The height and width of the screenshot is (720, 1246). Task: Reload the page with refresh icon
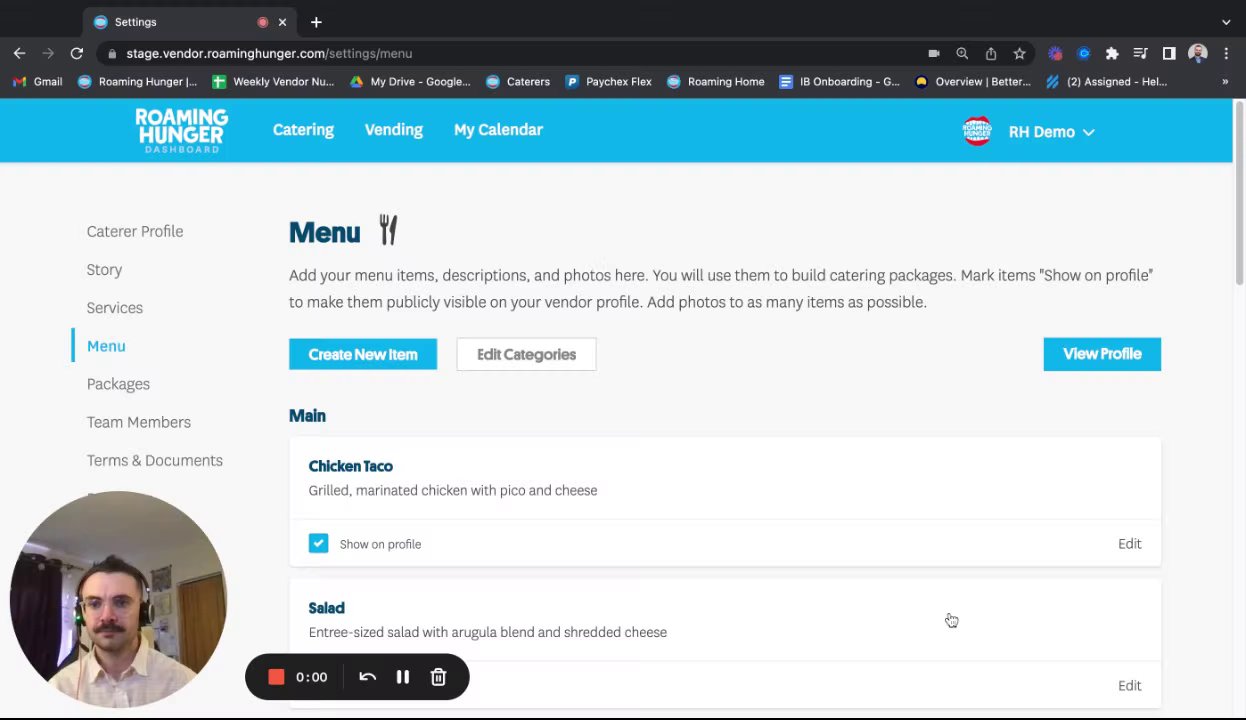[77, 53]
